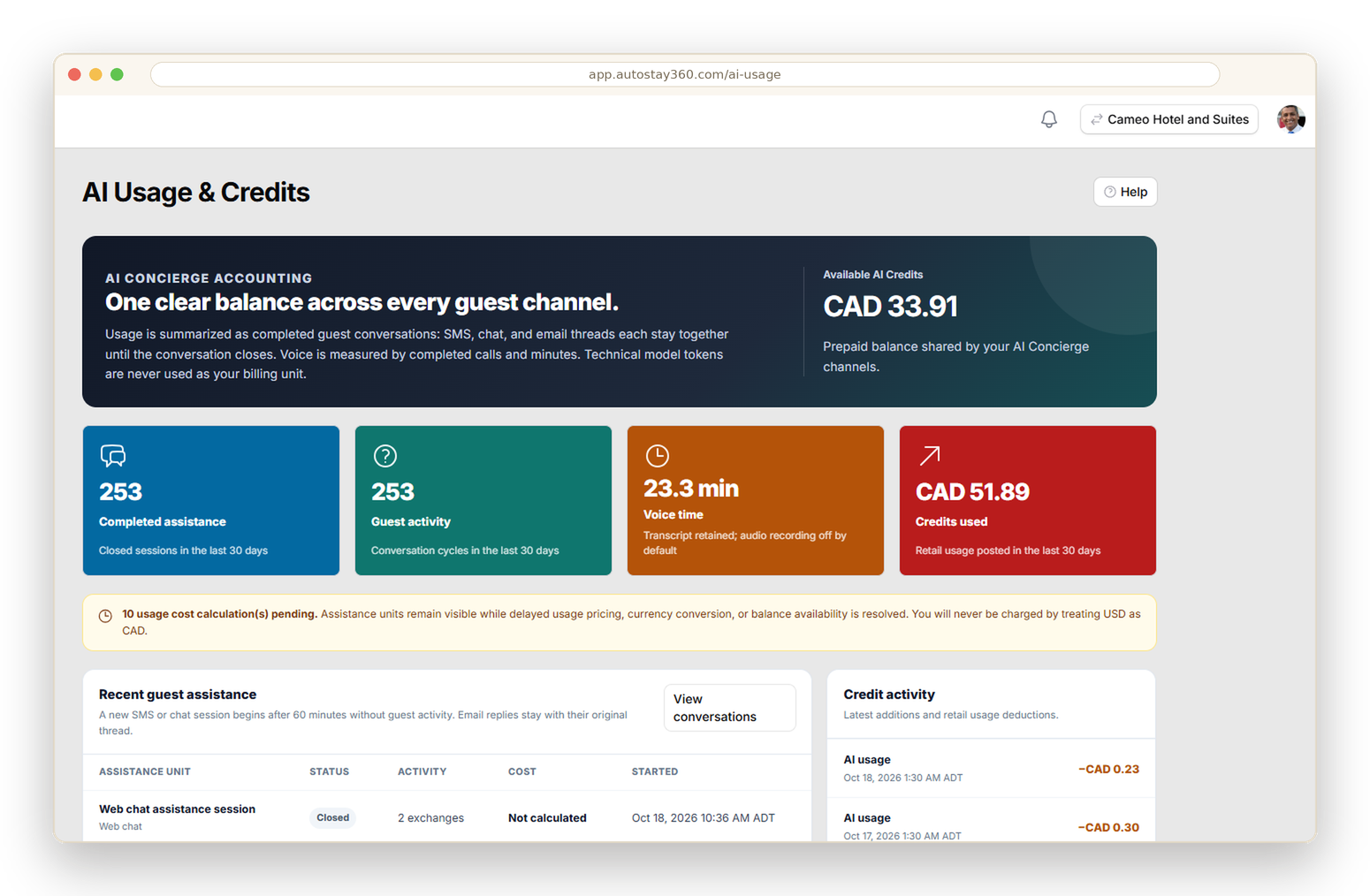Click the 2 exchanges activity cell

click(430, 818)
